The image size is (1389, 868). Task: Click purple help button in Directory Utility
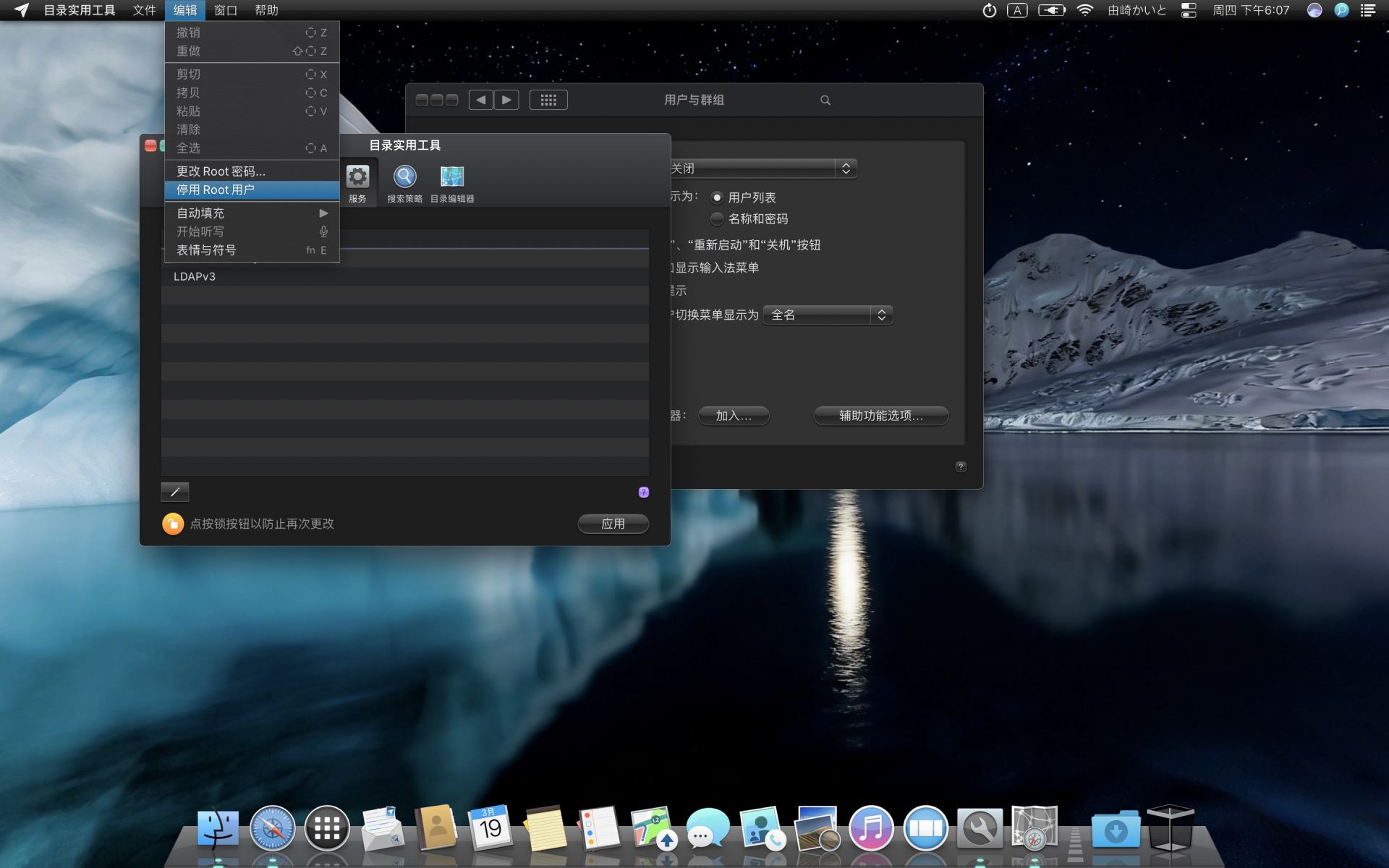coord(643,492)
